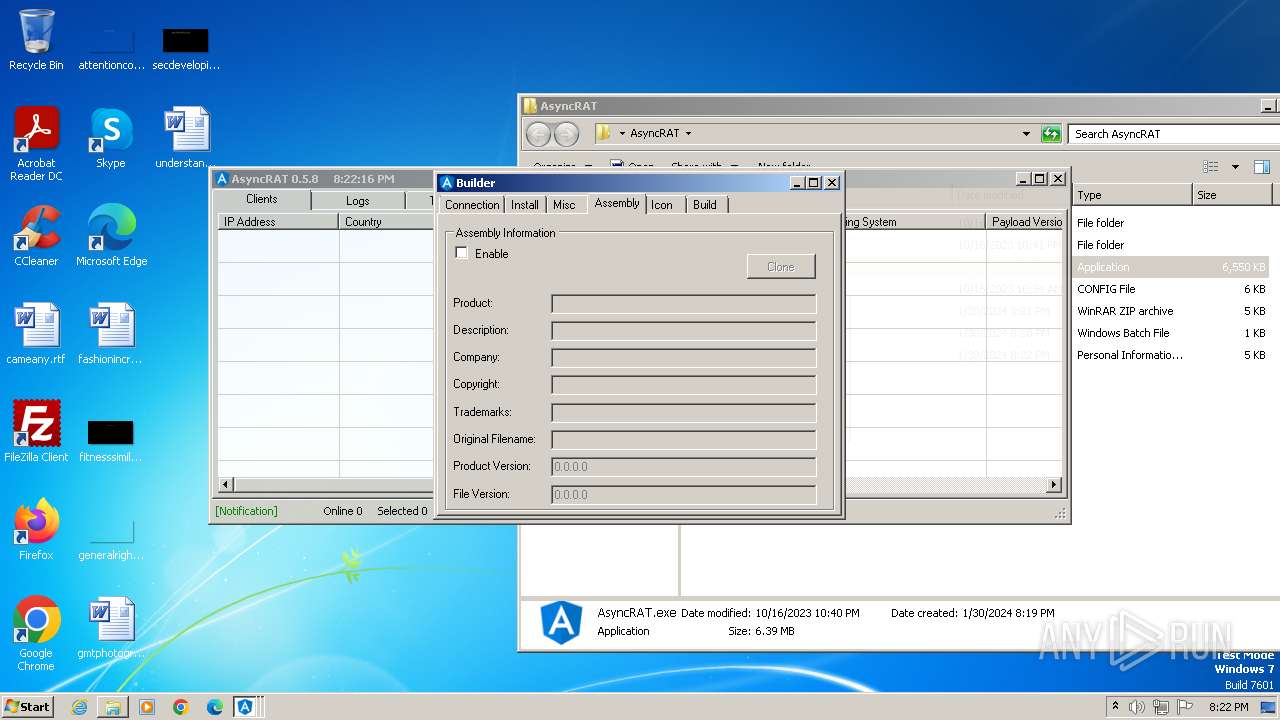Select the CONFIG File row in Explorer
The width and height of the screenshot is (1280, 720).
1171,289
